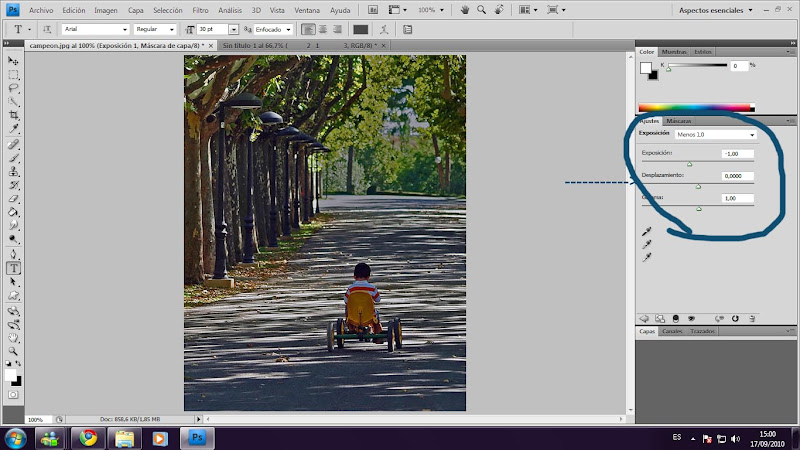Open the Windows Start button
The height and width of the screenshot is (450, 800).
[16, 438]
